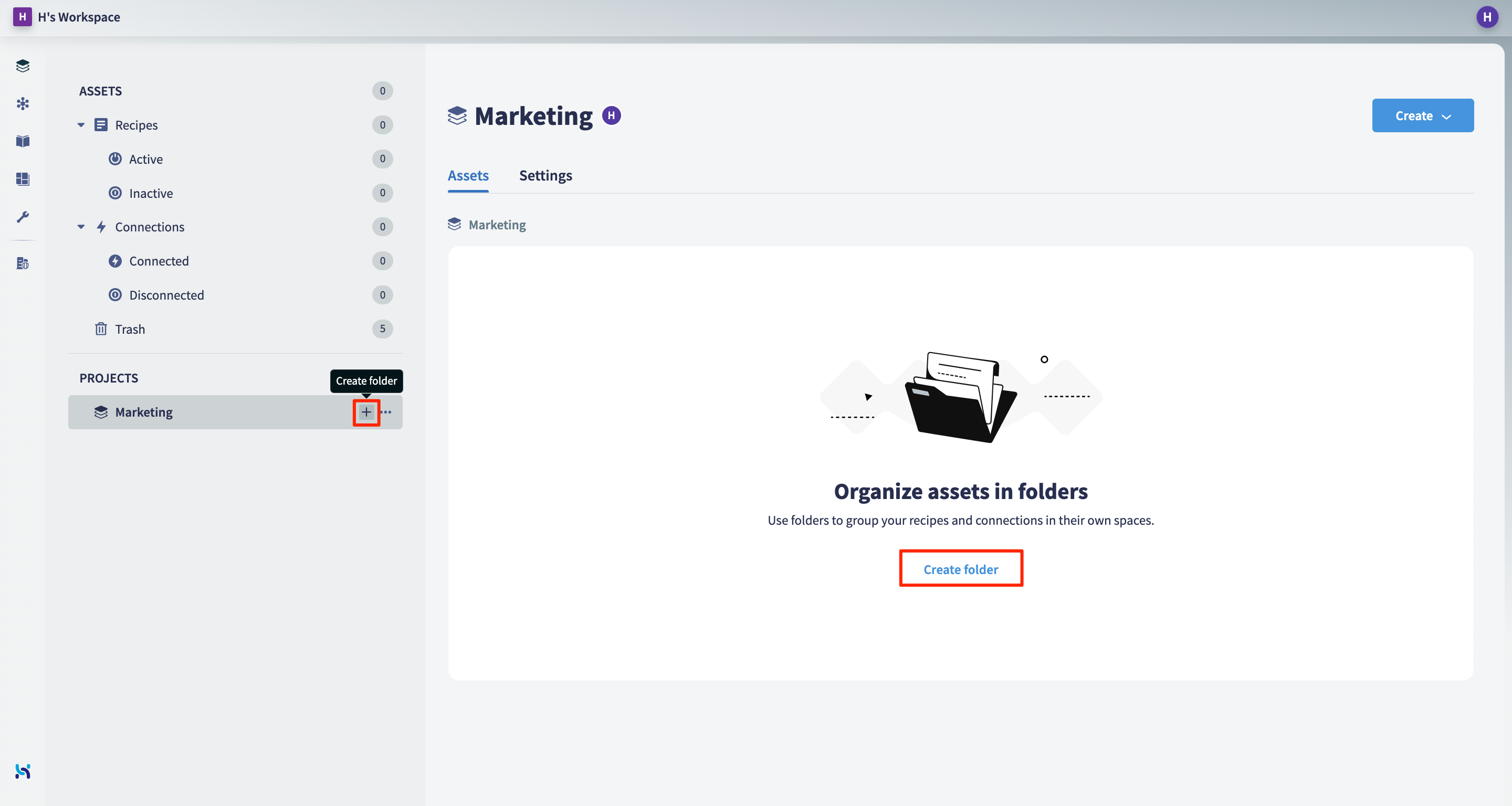Click the ASSETS heading
The image size is (1512, 806).
[x=100, y=91]
